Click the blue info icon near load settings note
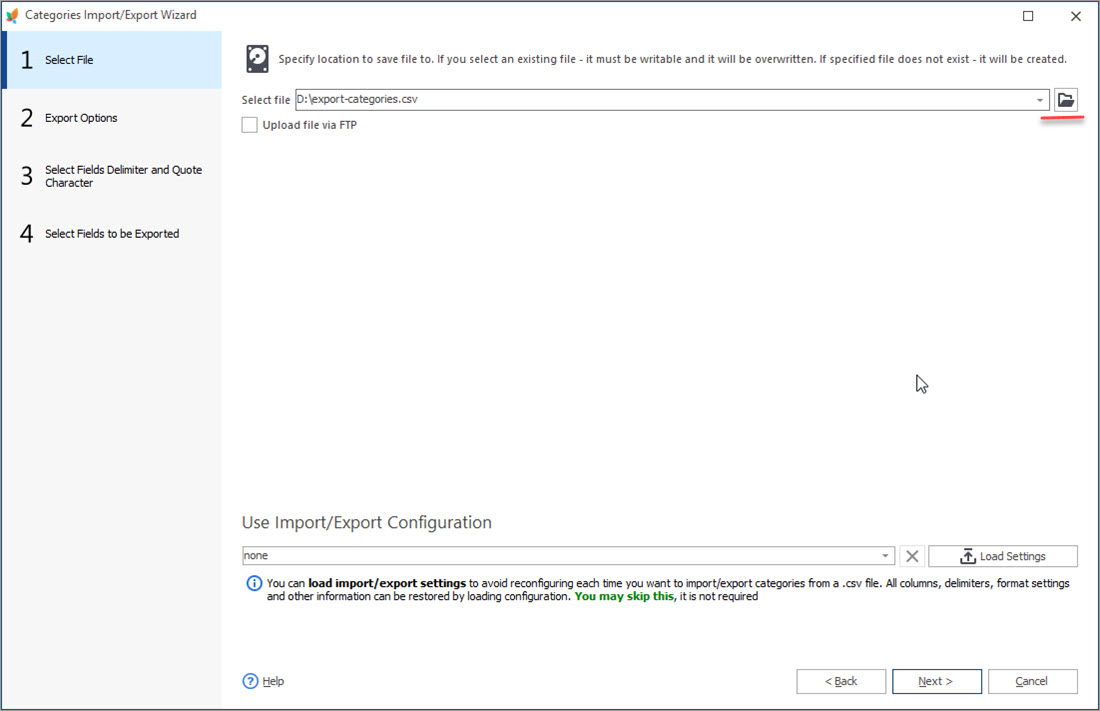This screenshot has width=1100, height=711. tap(254, 583)
